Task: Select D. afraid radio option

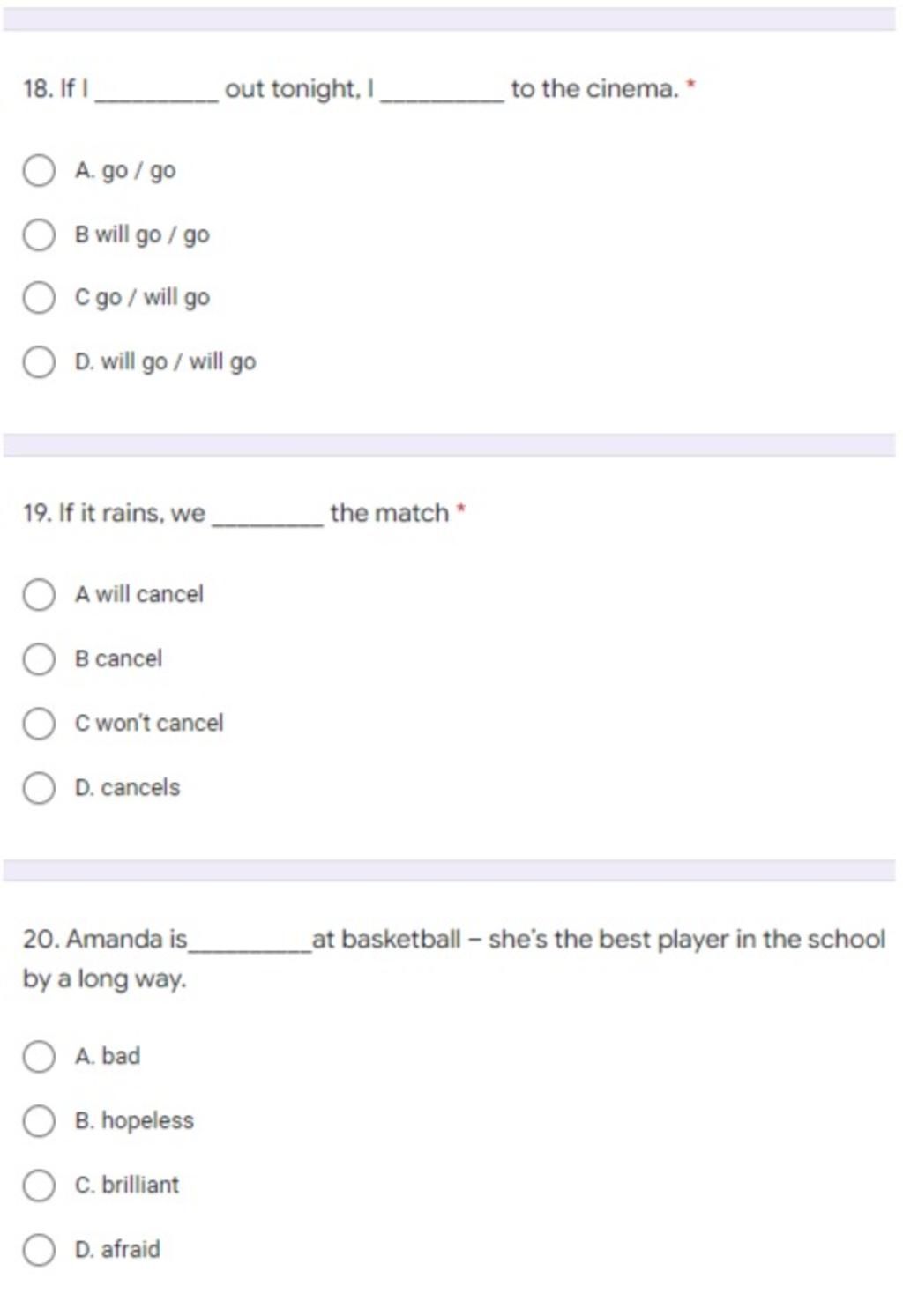Action: click(x=39, y=1250)
